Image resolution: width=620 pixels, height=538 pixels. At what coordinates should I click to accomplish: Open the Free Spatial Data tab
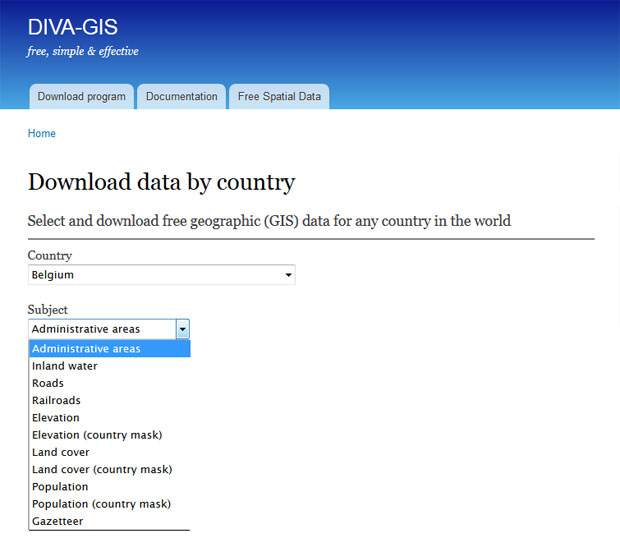(x=279, y=96)
